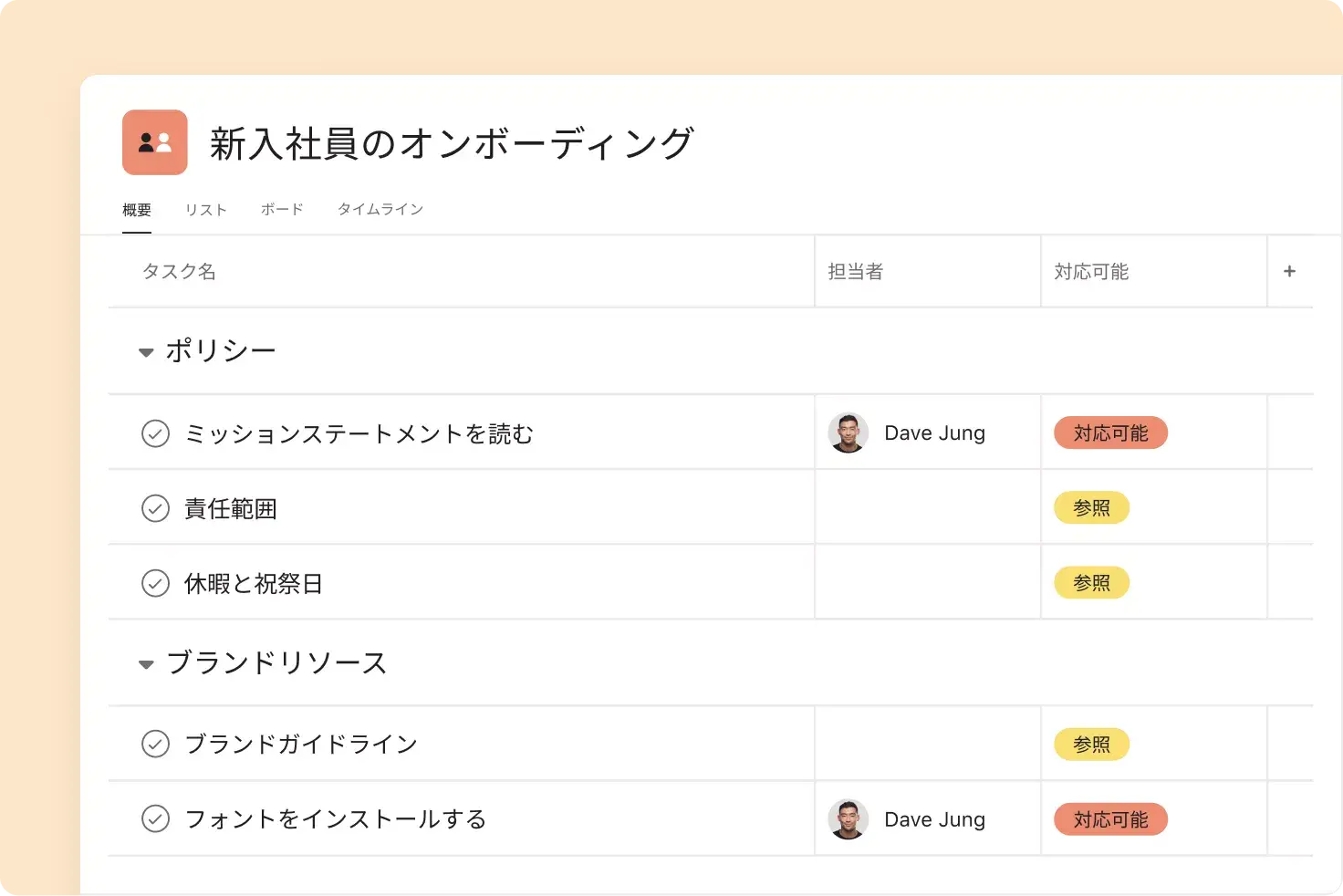Image resolution: width=1343 pixels, height=896 pixels.
Task: Open task 休暇と祝祭日
Action: (254, 583)
